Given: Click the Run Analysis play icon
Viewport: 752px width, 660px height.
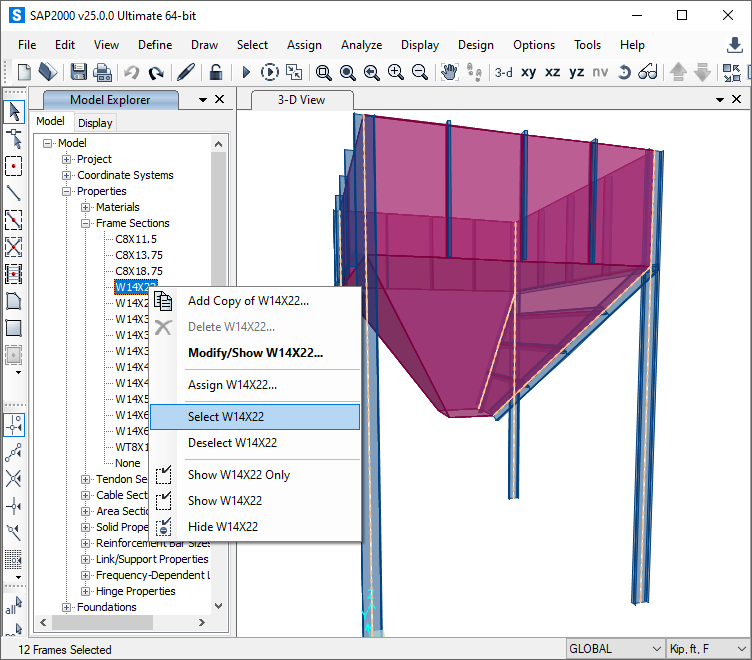Looking at the screenshot, I should pos(246,72).
